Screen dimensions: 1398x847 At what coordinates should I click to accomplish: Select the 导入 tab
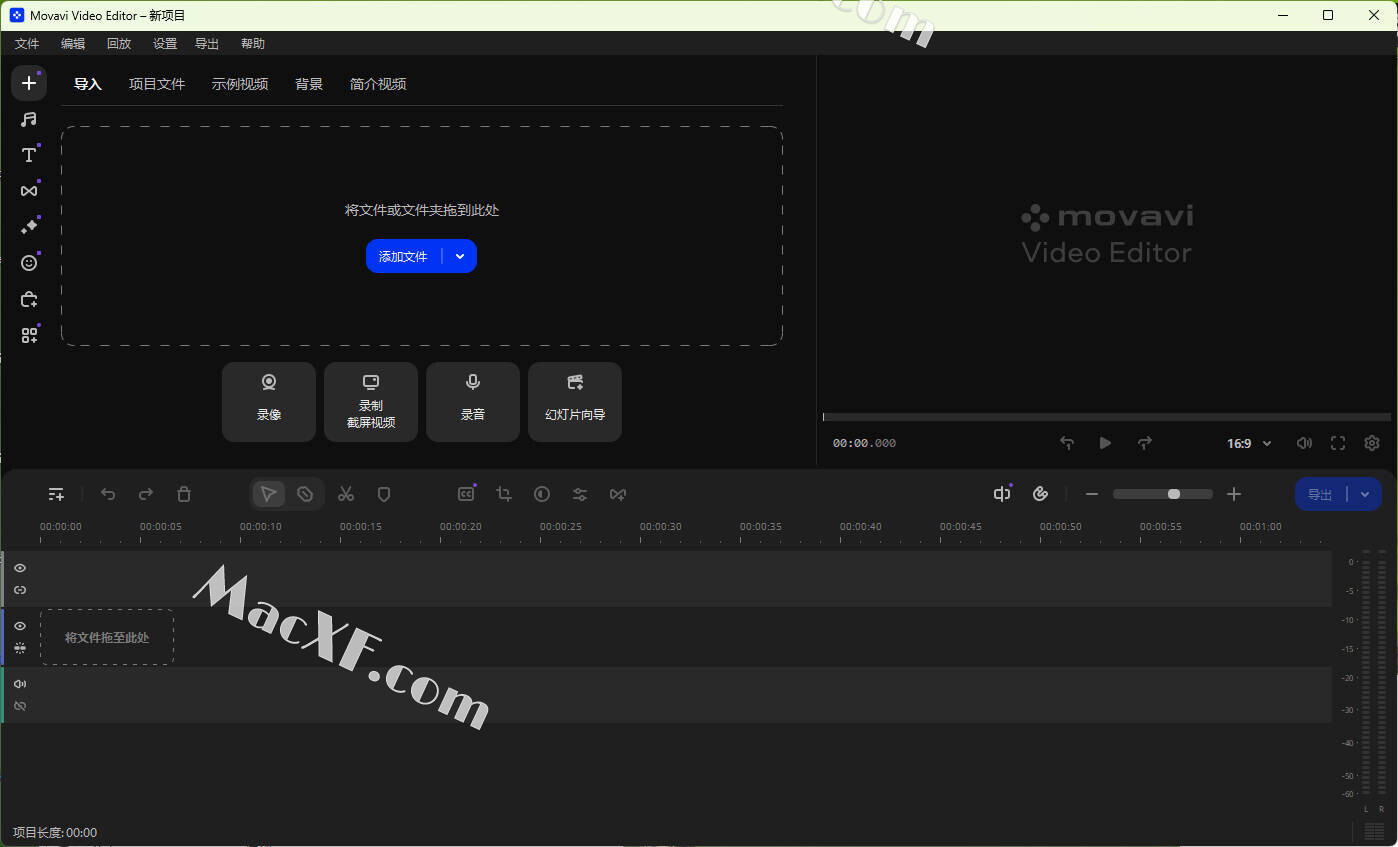88,84
